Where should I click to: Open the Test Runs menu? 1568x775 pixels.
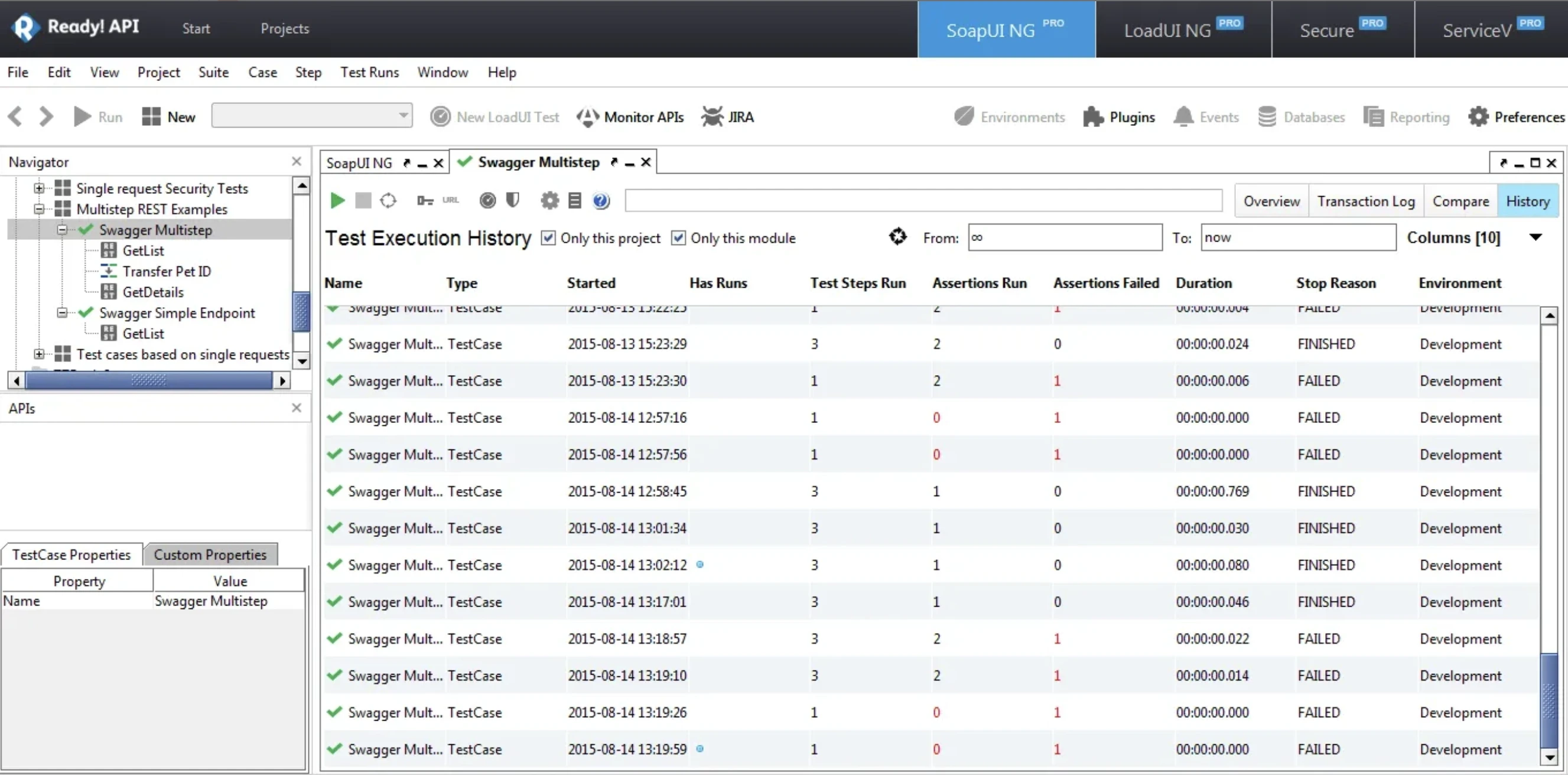(369, 72)
